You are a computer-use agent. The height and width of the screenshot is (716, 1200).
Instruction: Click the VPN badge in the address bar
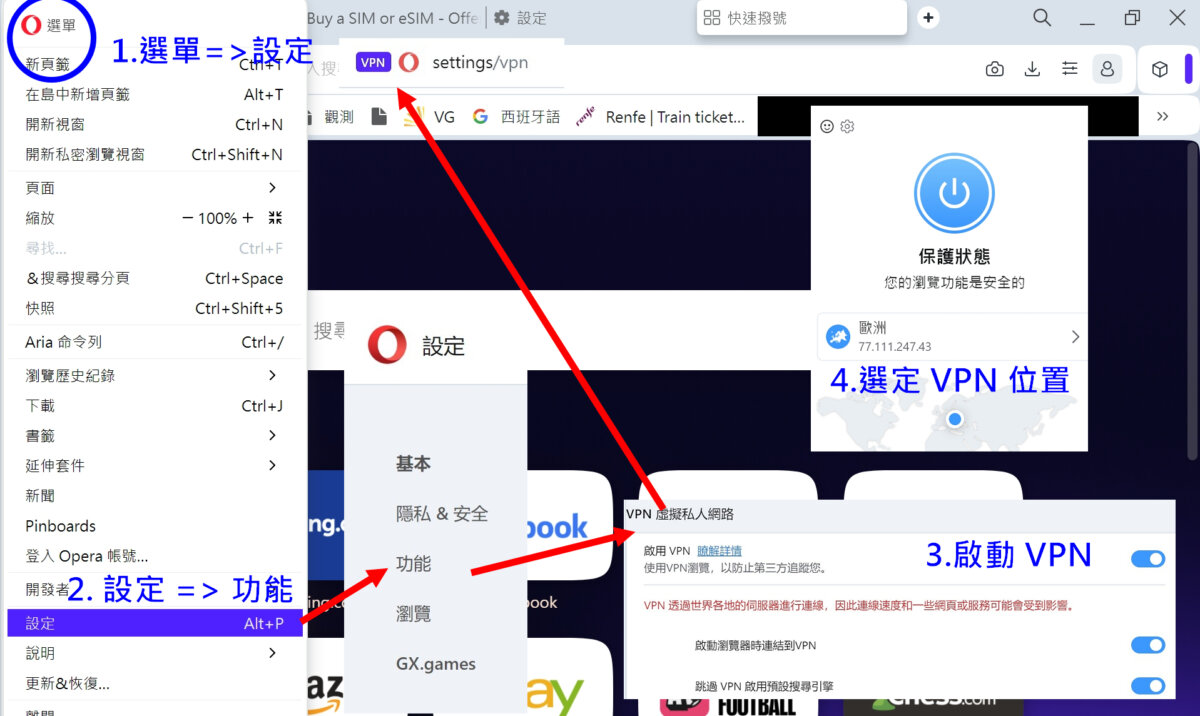coord(372,62)
